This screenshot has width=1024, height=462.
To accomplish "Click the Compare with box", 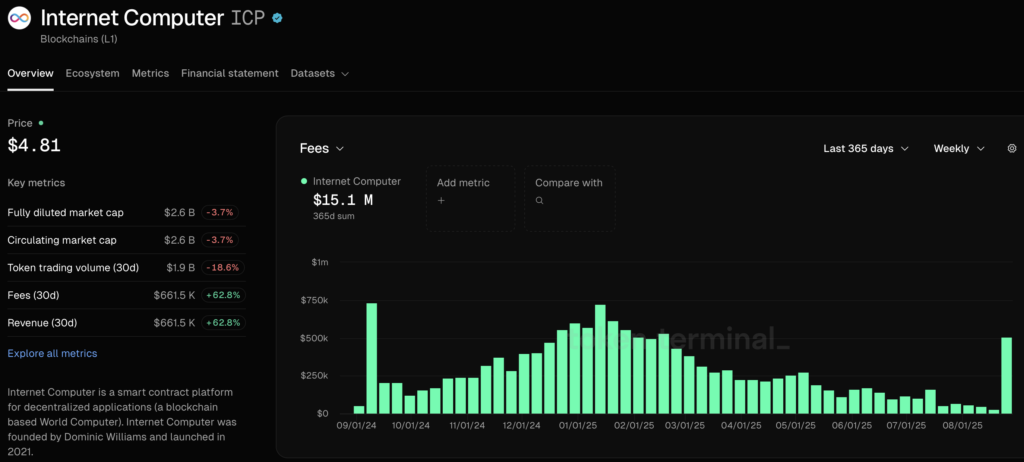I will click(x=569, y=198).
